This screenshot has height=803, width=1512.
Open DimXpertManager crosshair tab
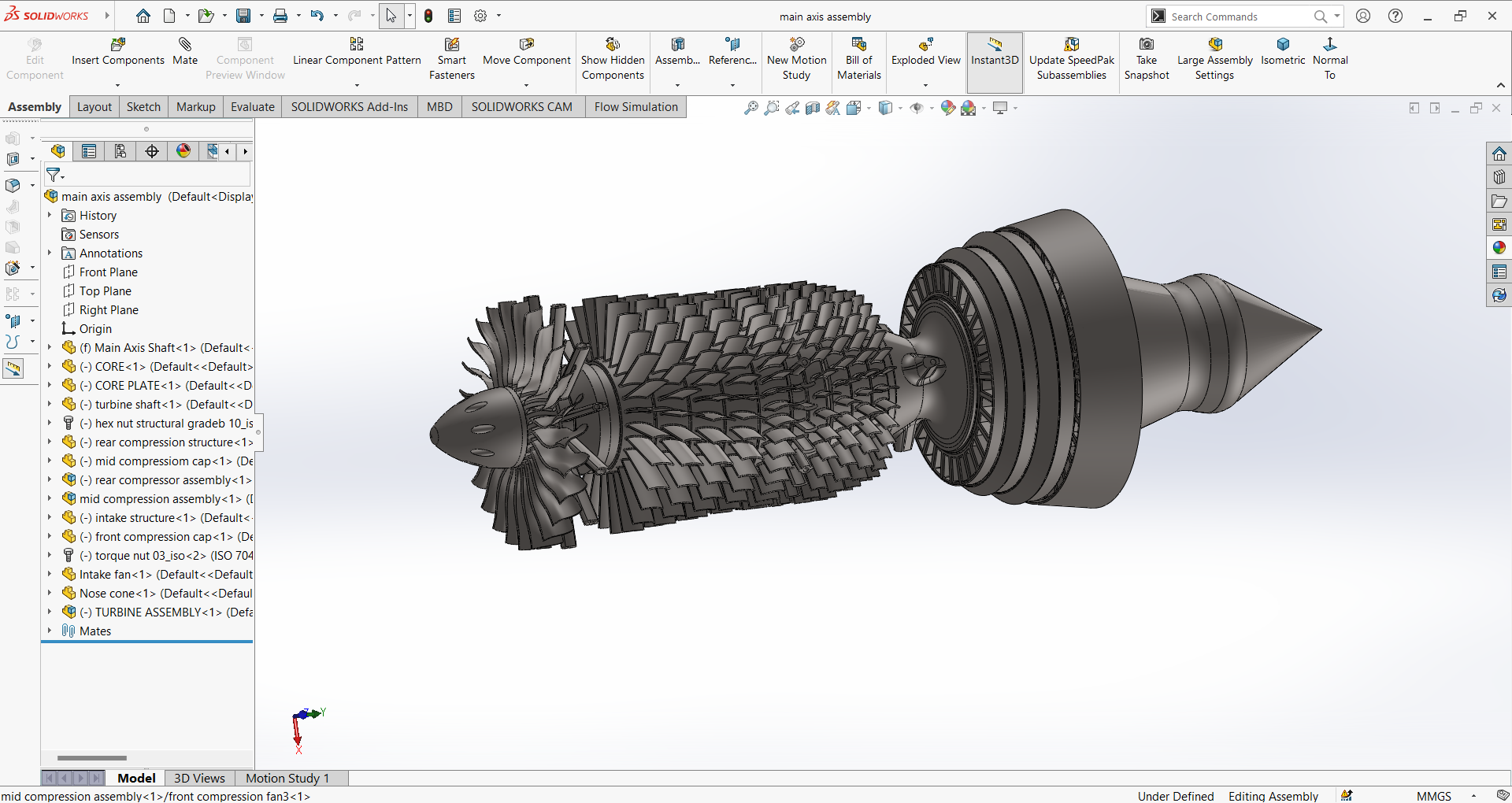tap(152, 151)
